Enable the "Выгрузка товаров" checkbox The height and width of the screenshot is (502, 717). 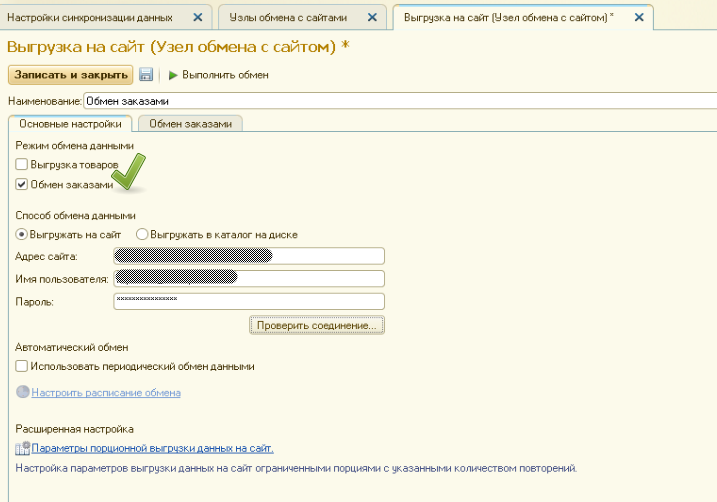point(22,165)
